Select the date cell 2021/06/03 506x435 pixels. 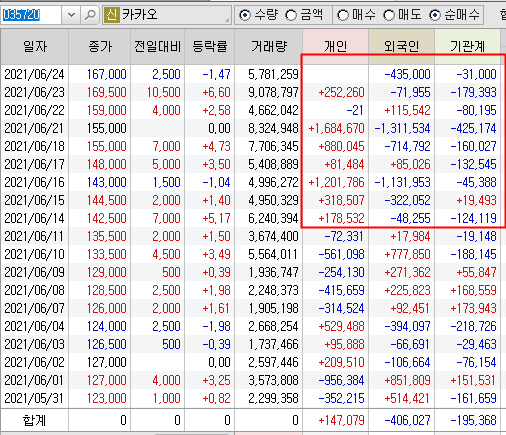click(34, 344)
